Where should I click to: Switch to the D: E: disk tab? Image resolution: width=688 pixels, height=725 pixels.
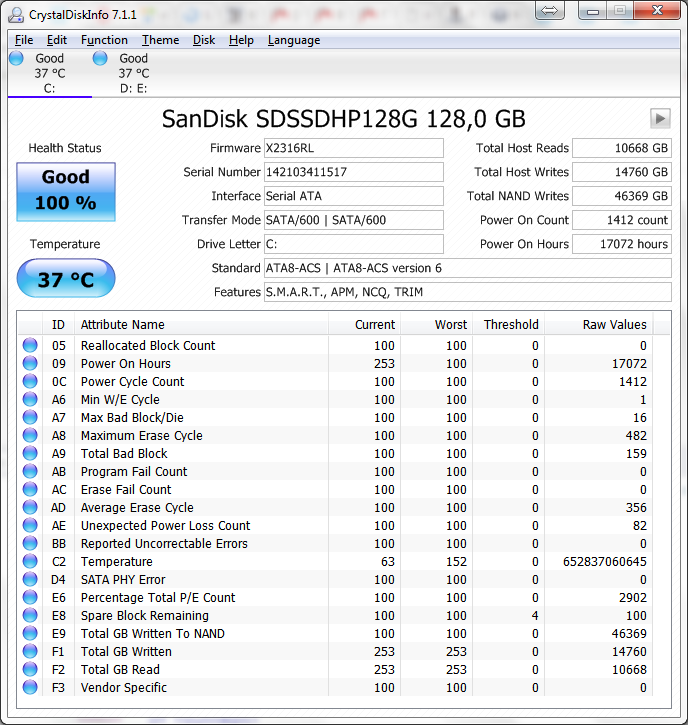(x=134, y=73)
